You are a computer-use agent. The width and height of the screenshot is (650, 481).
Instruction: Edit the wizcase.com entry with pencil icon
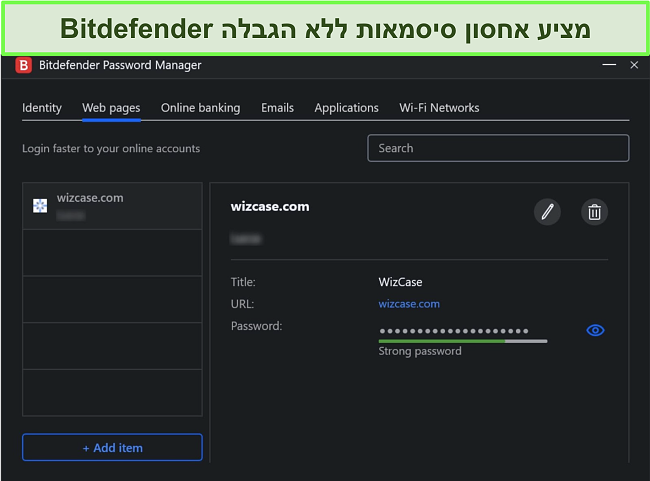click(x=547, y=212)
